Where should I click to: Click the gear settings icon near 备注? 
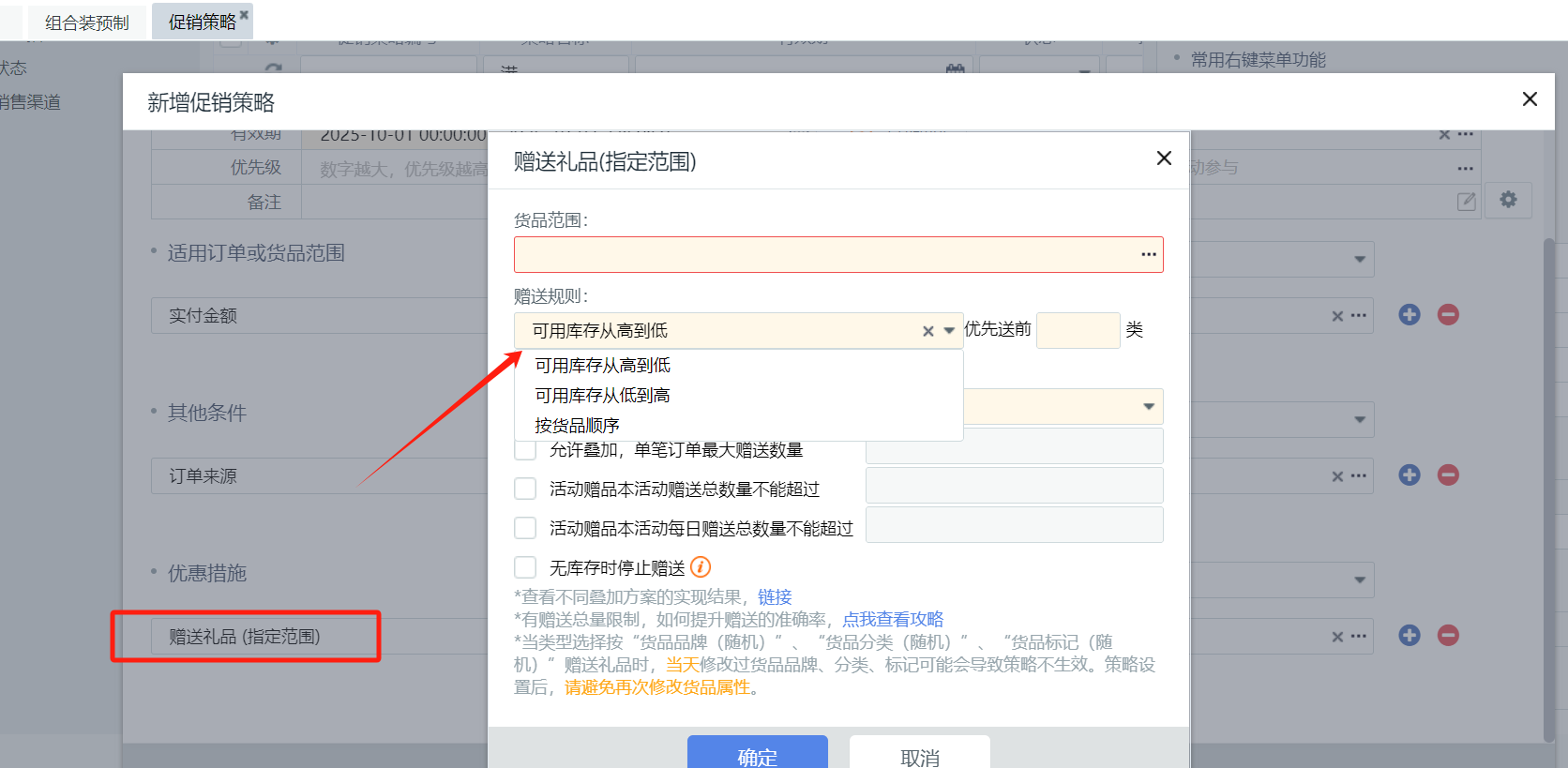pos(1508,200)
